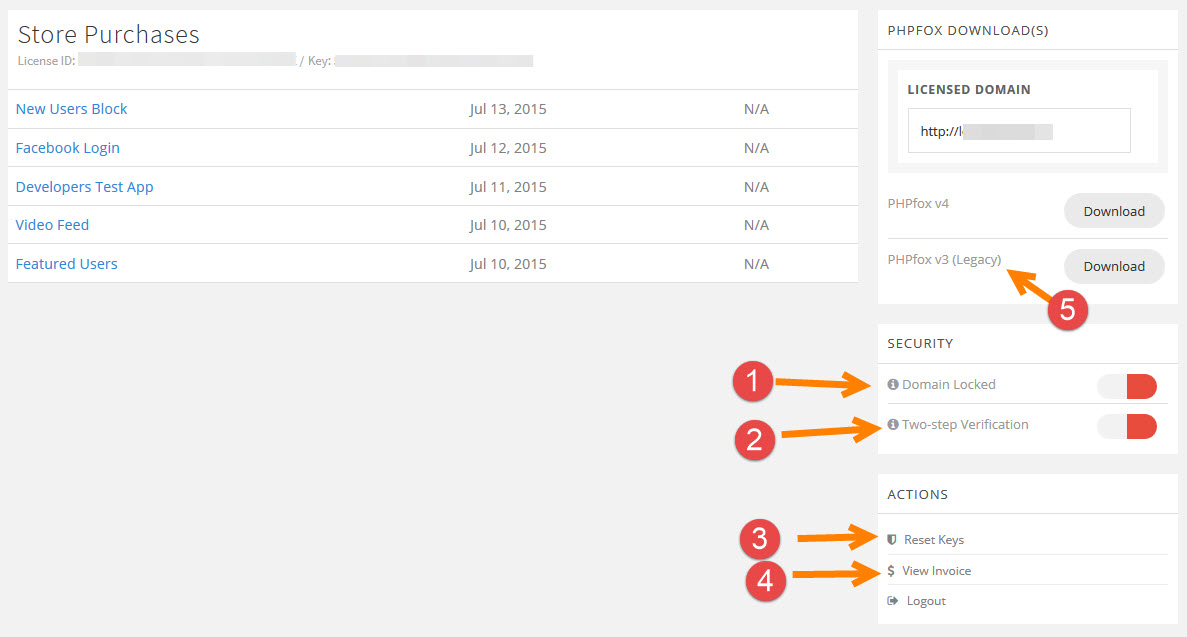Screen dimensions: 1187x637
Task: Click the Domain Locked label text
Action: click(949, 385)
